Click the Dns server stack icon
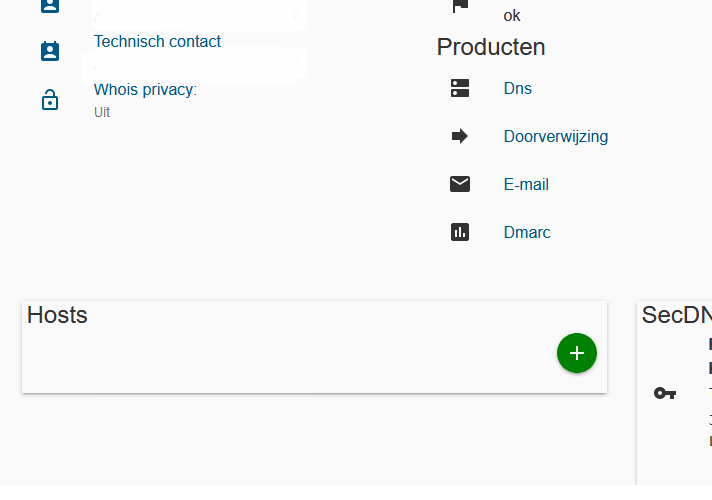712x500 pixels. [x=460, y=88]
